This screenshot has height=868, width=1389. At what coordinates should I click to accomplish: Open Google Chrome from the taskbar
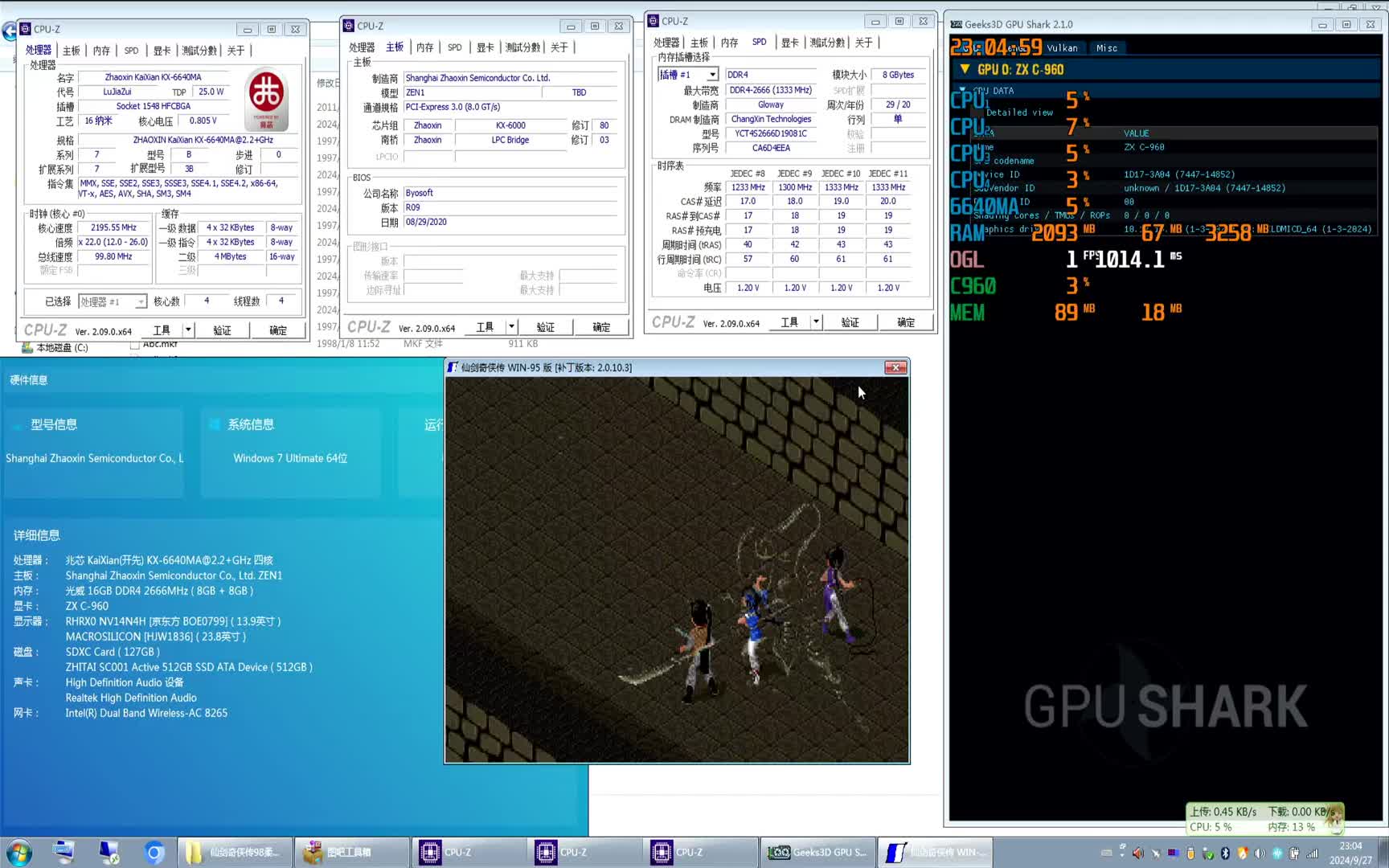point(154,852)
